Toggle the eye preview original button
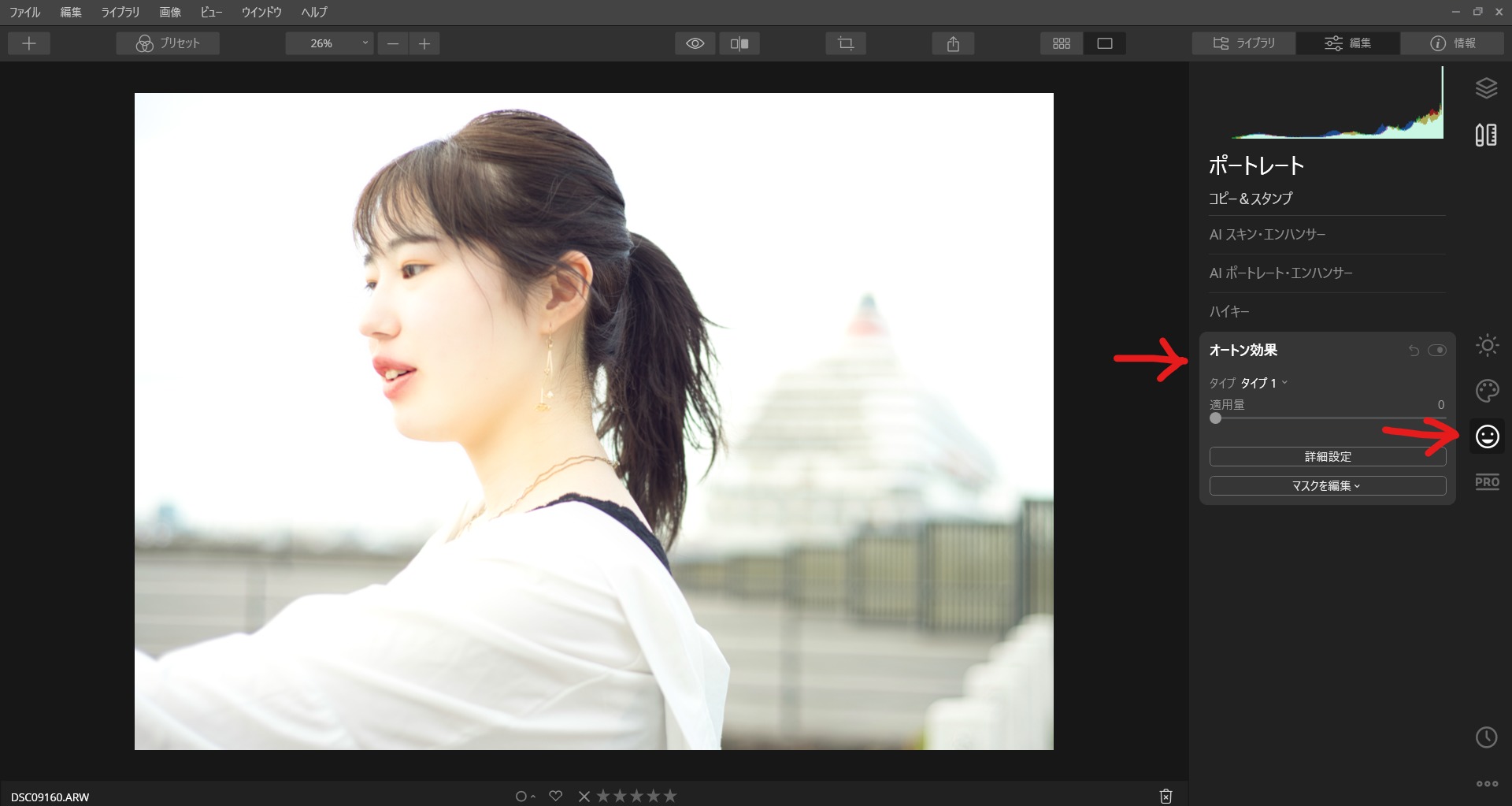The width and height of the screenshot is (1512, 806). 695,43
